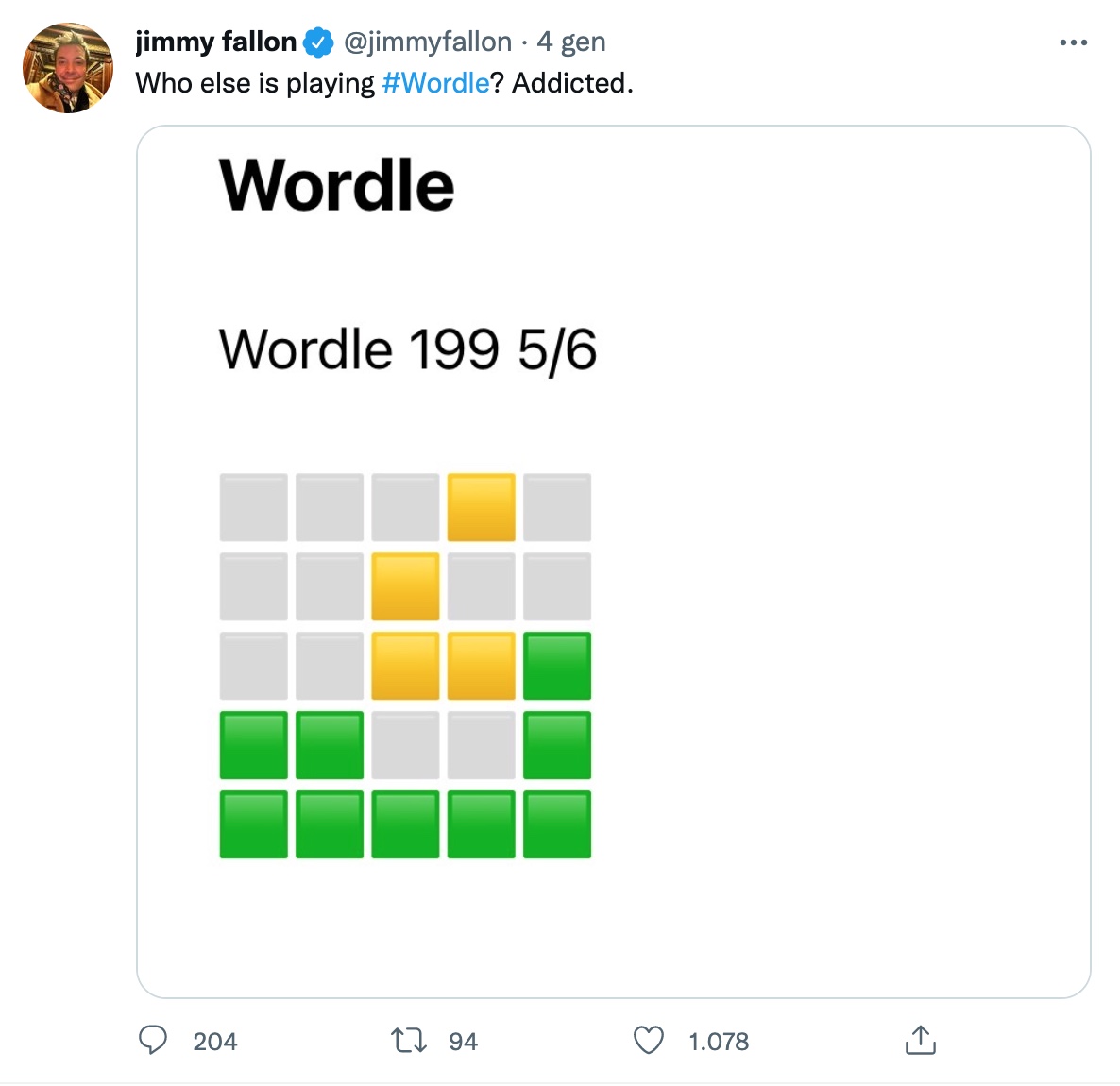Click the '4 gen' tweet timestamp
The image size is (1120, 1086).
point(571,42)
